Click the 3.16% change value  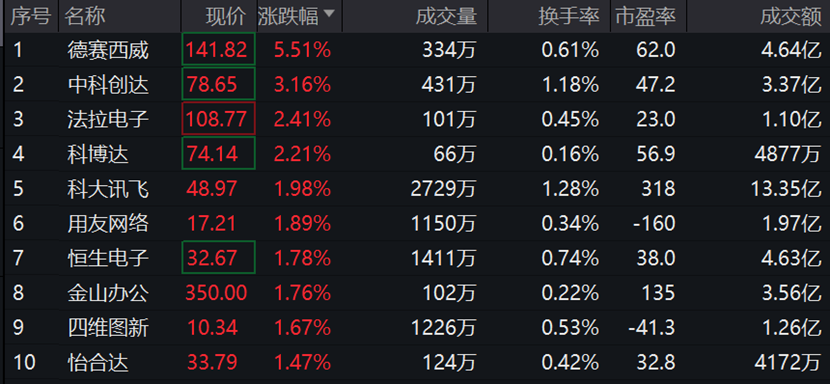tap(302, 85)
